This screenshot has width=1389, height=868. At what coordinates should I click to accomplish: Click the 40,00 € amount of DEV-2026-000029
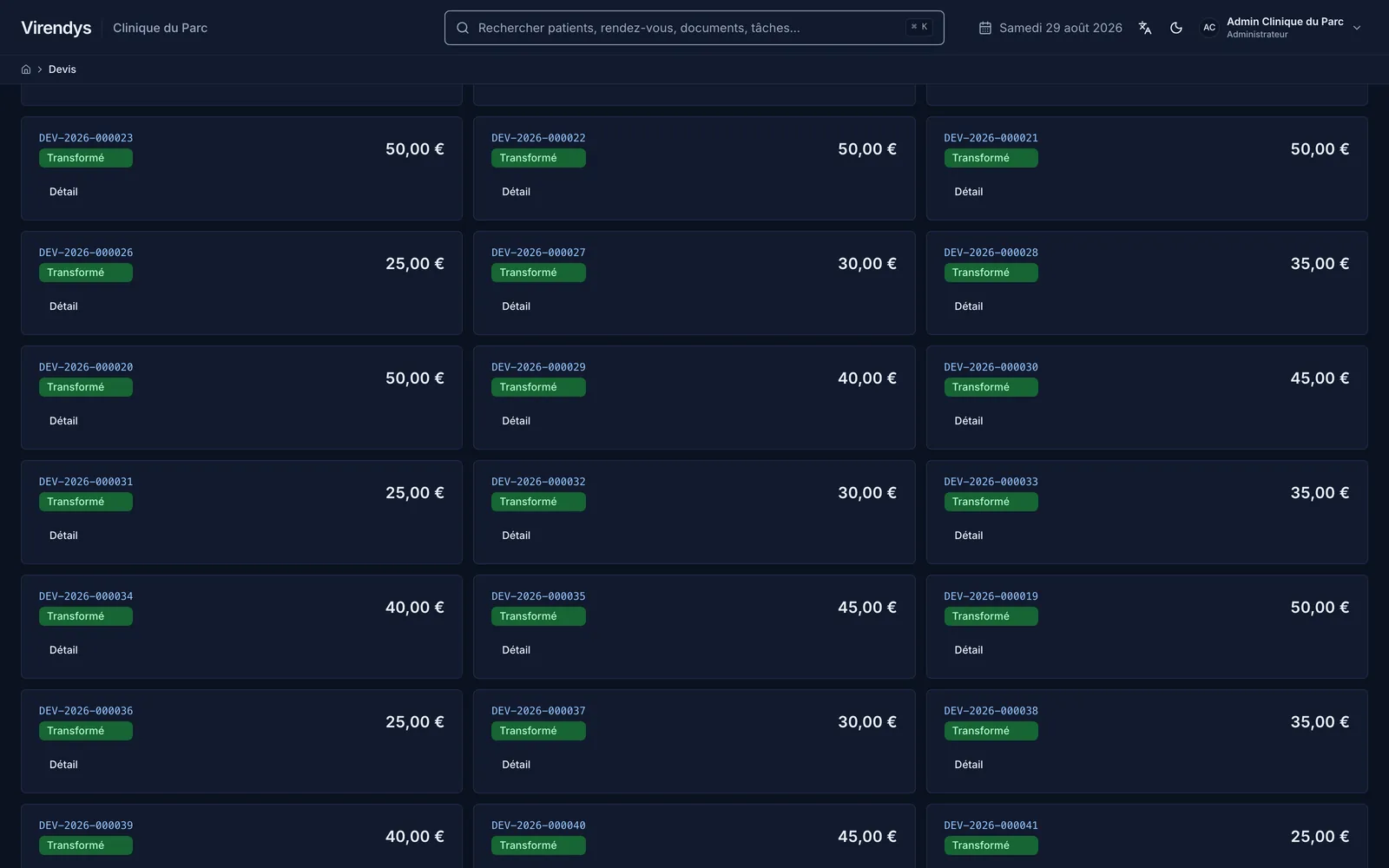coord(867,378)
